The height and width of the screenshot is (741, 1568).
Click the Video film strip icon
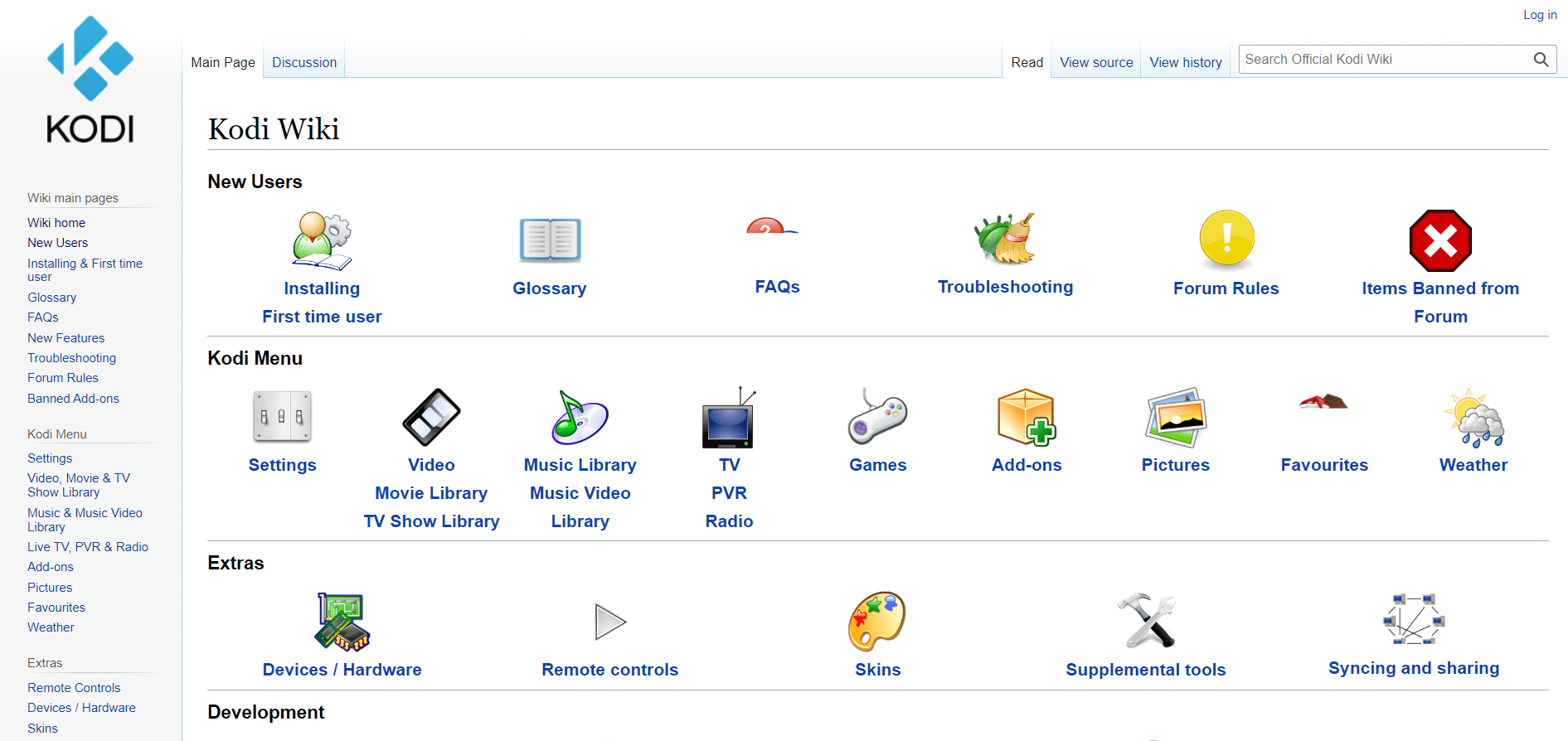tap(431, 417)
